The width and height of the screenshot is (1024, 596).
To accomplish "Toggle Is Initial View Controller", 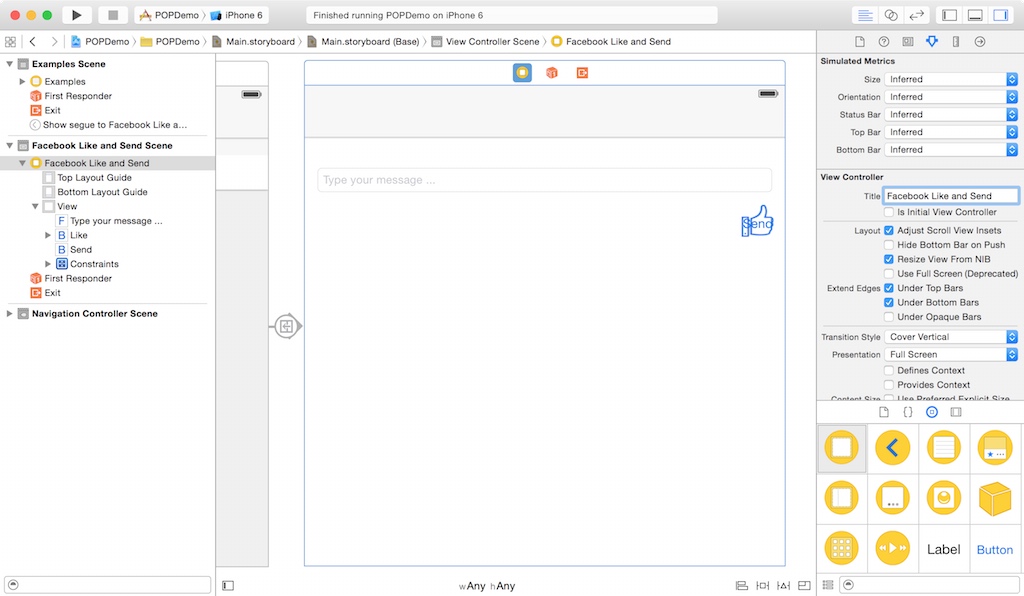I will click(888, 211).
